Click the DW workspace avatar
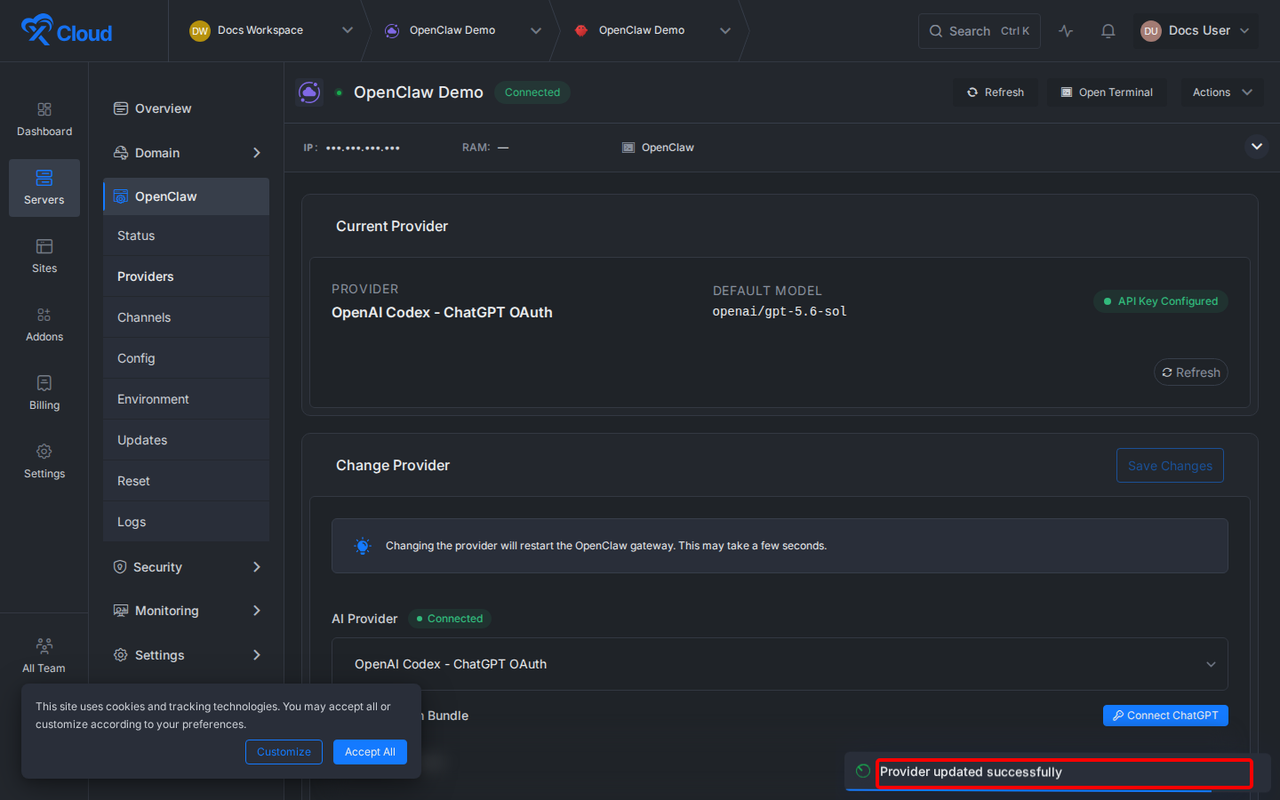The width and height of the screenshot is (1280, 800). pos(200,31)
